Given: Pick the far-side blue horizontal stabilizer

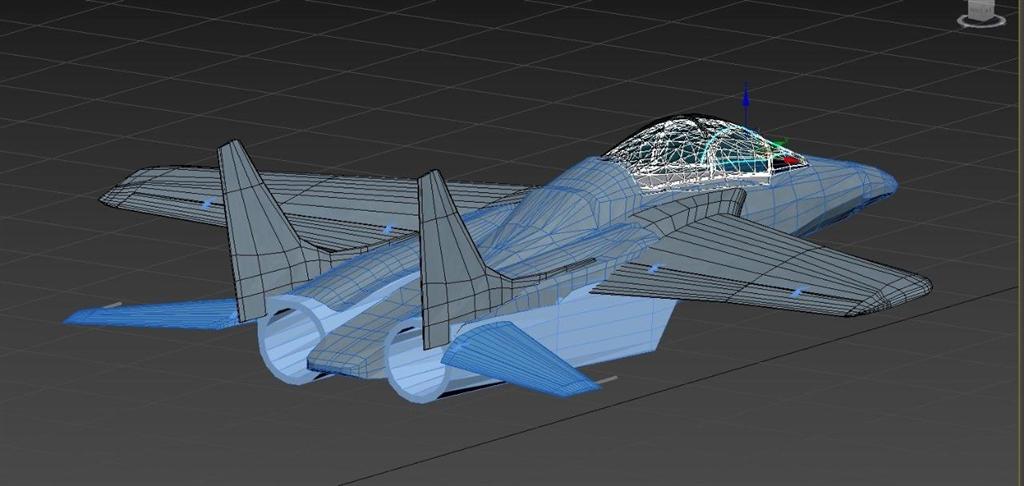Looking at the screenshot, I should pyautogui.click(x=150, y=313).
